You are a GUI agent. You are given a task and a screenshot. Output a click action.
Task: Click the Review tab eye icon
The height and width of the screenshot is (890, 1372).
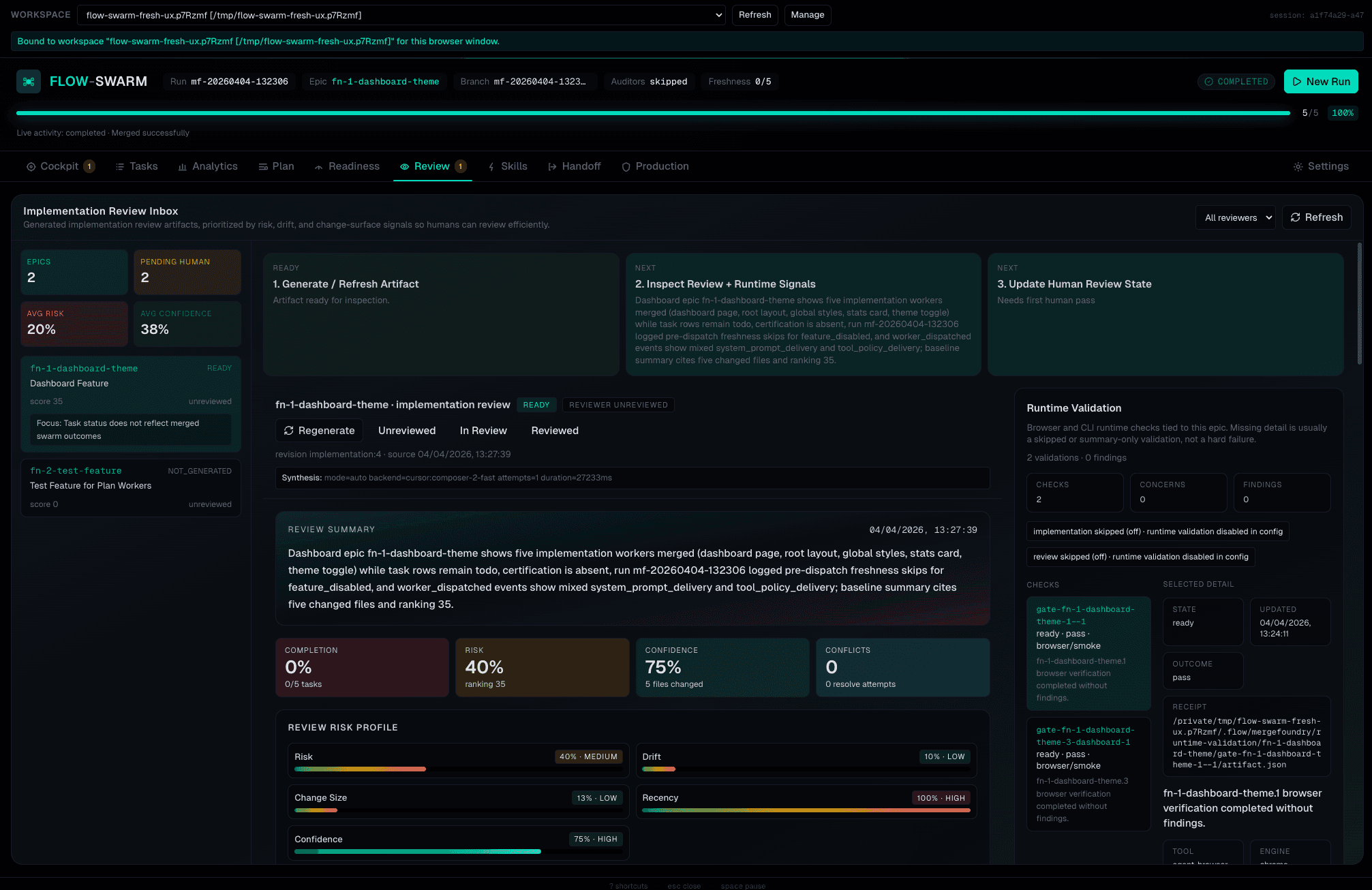click(x=404, y=167)
